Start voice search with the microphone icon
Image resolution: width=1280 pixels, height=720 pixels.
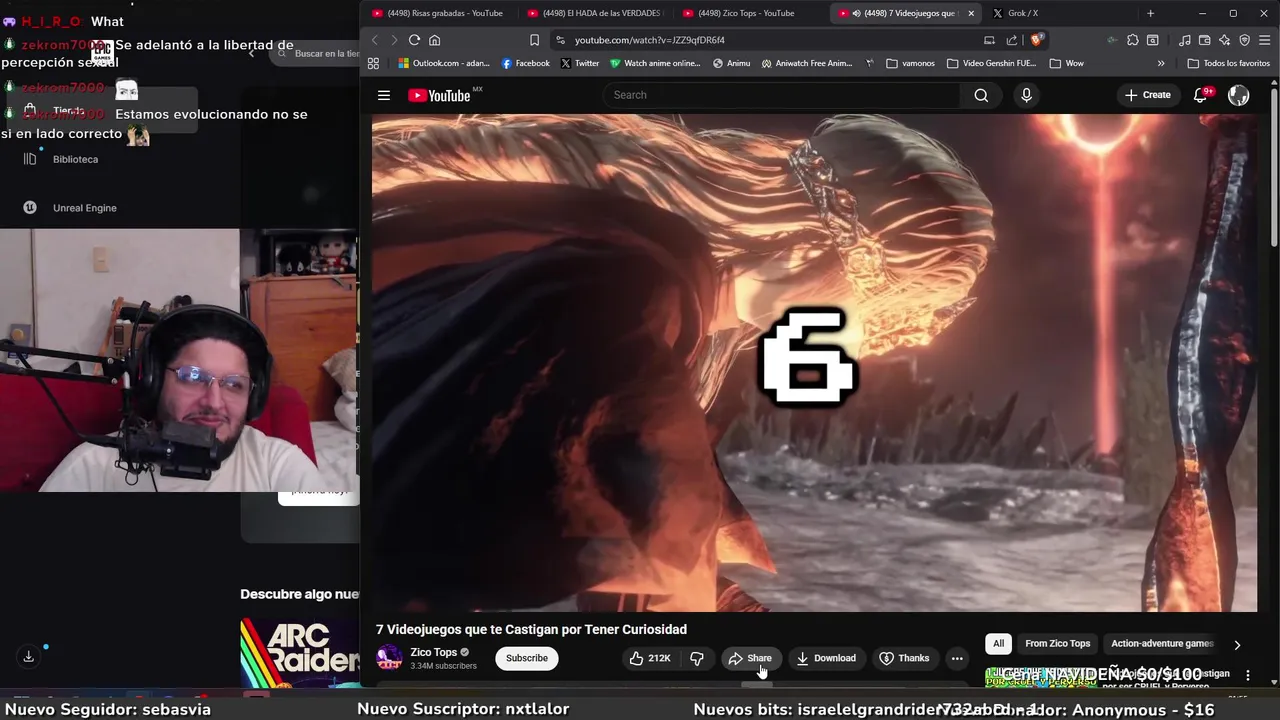tap(1026, 95)
